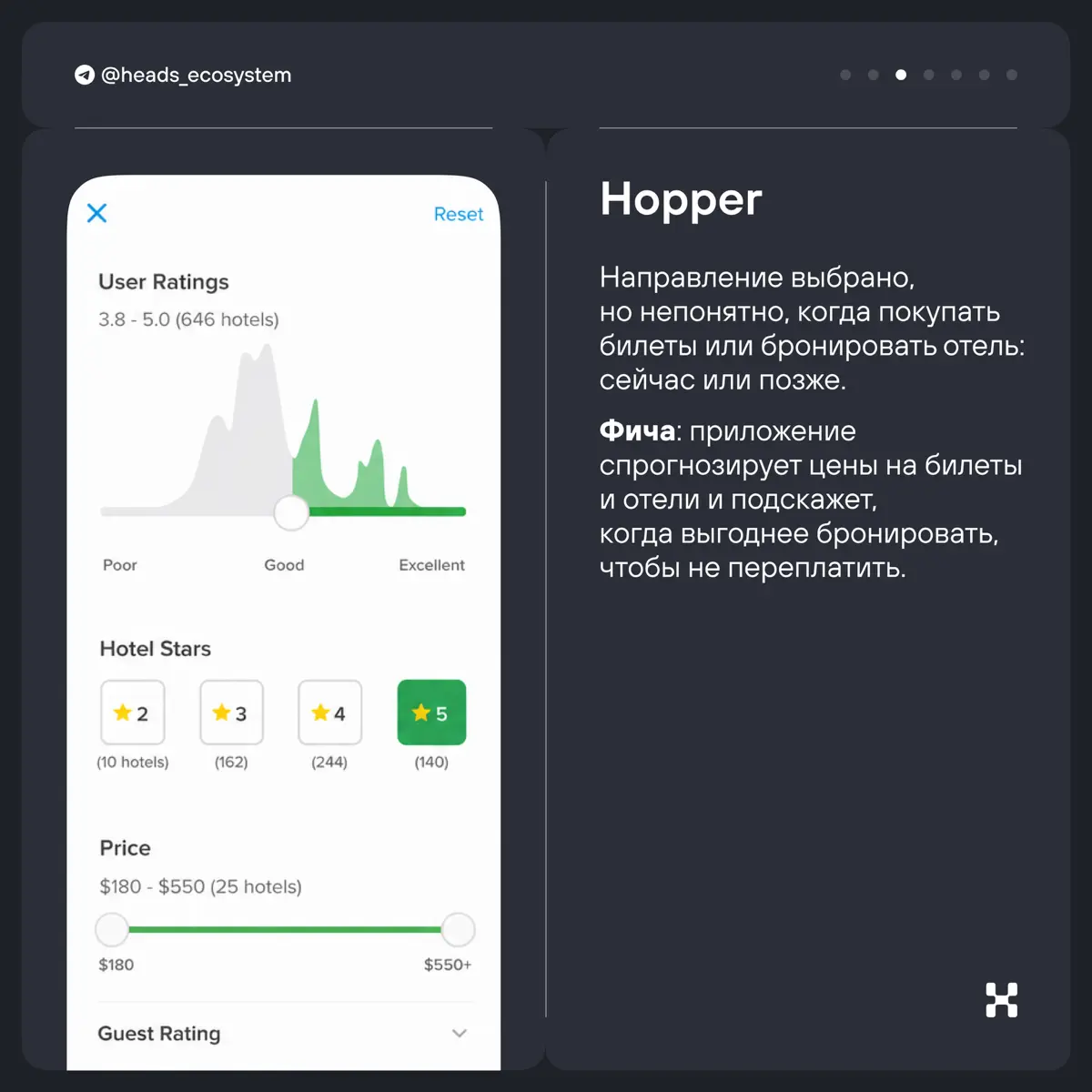Viewport: 1092px width, 1092px height.
Task: Tap the Reset link
Action: [459, 214]
